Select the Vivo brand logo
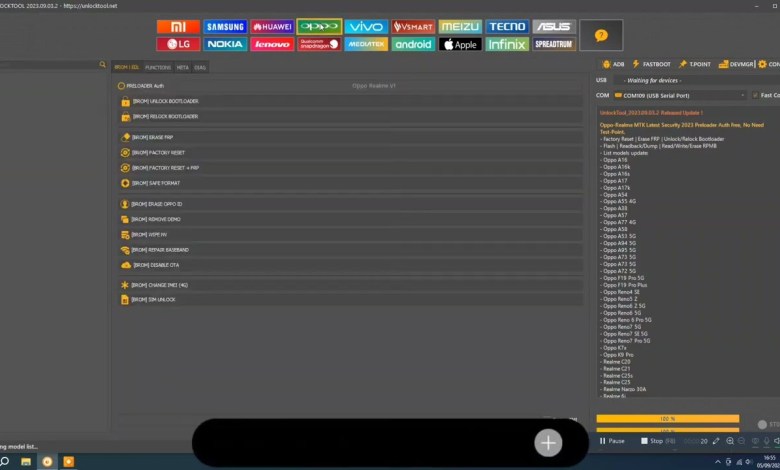This screenshot has width=780, height=470. (x=366, y=26)
